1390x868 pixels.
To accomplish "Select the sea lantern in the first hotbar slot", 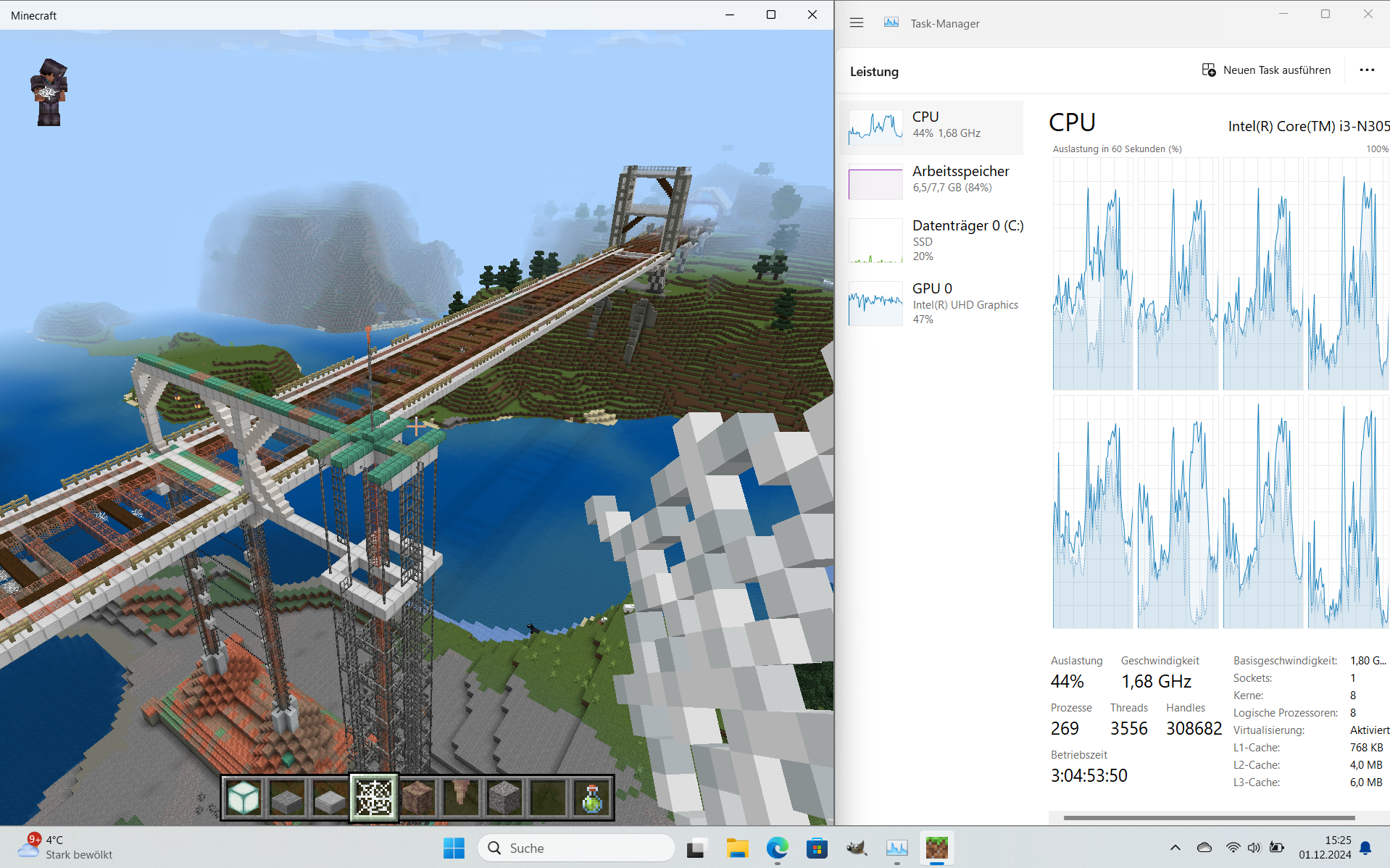I will click(x=244, y=797).
